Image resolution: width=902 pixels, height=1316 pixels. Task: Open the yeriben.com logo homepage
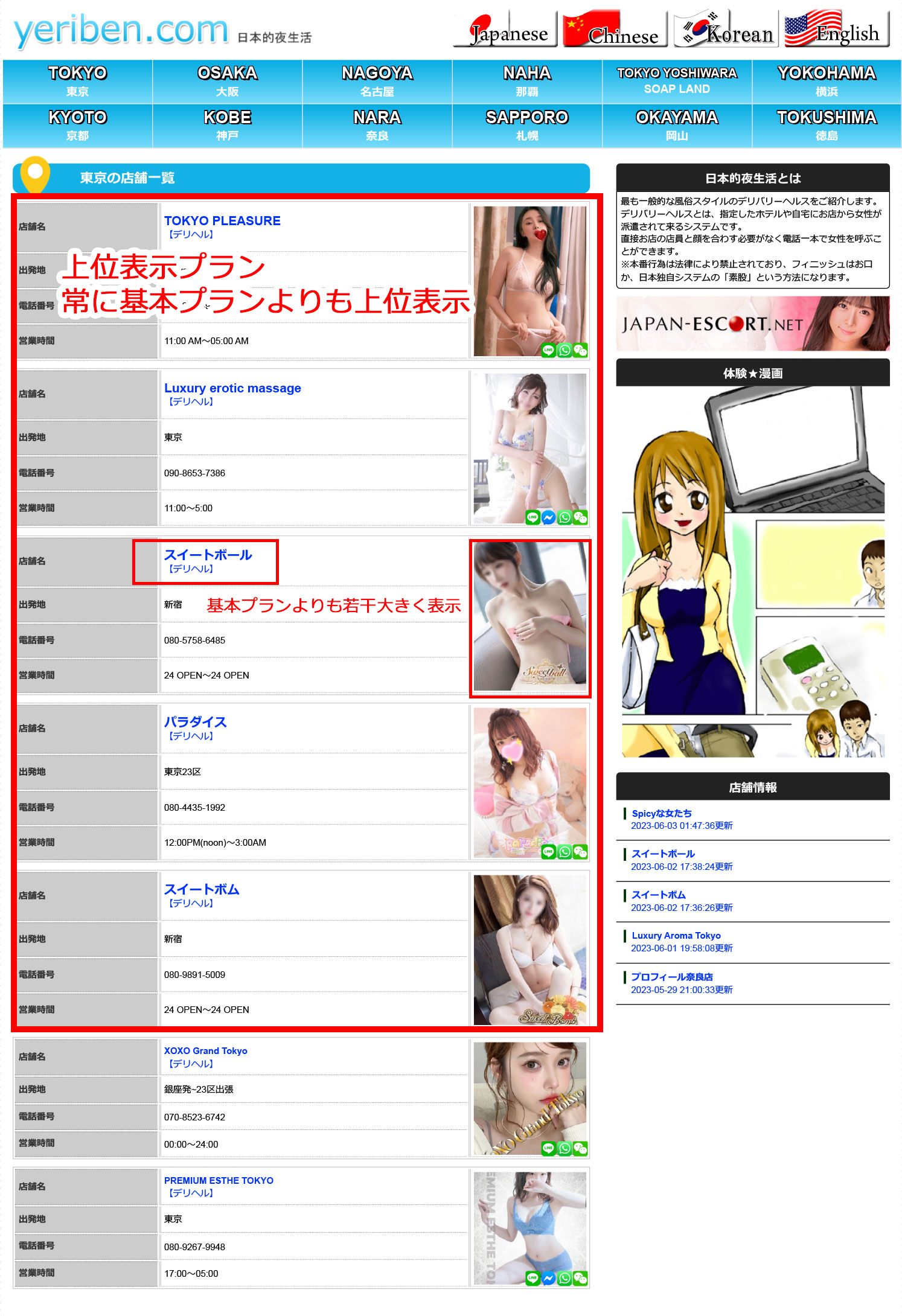(x=121, y=30)
